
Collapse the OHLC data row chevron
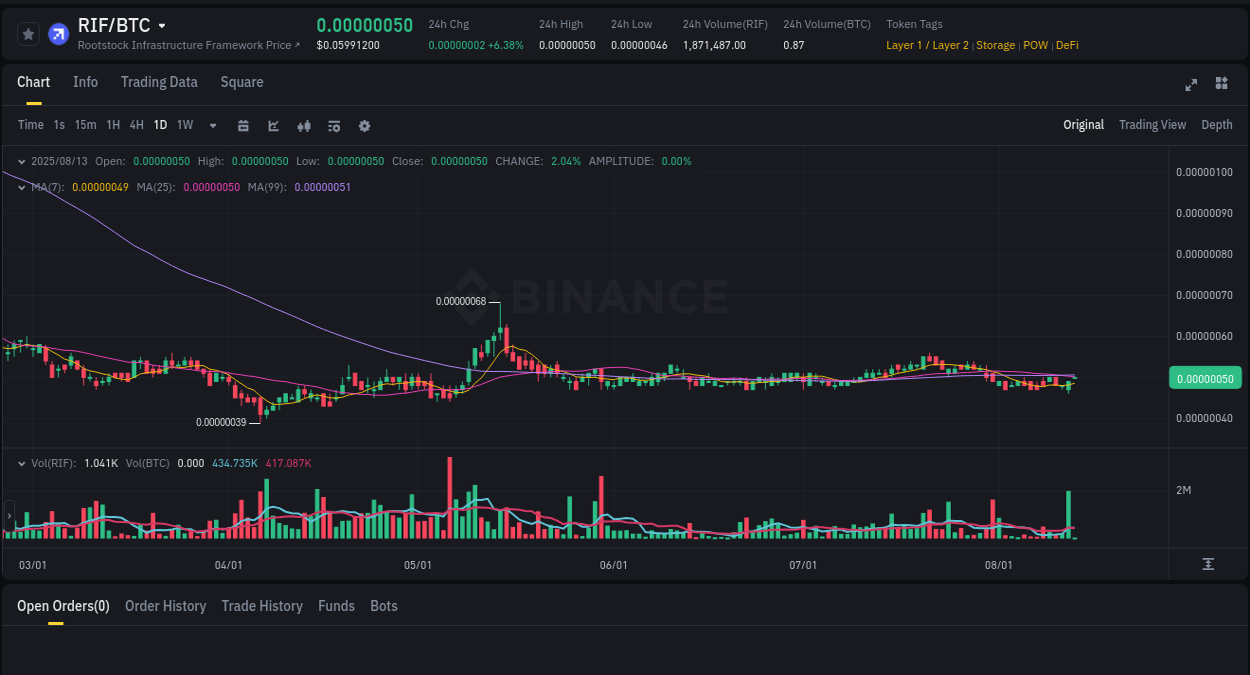pyautogui.click(x=21, y=160)
